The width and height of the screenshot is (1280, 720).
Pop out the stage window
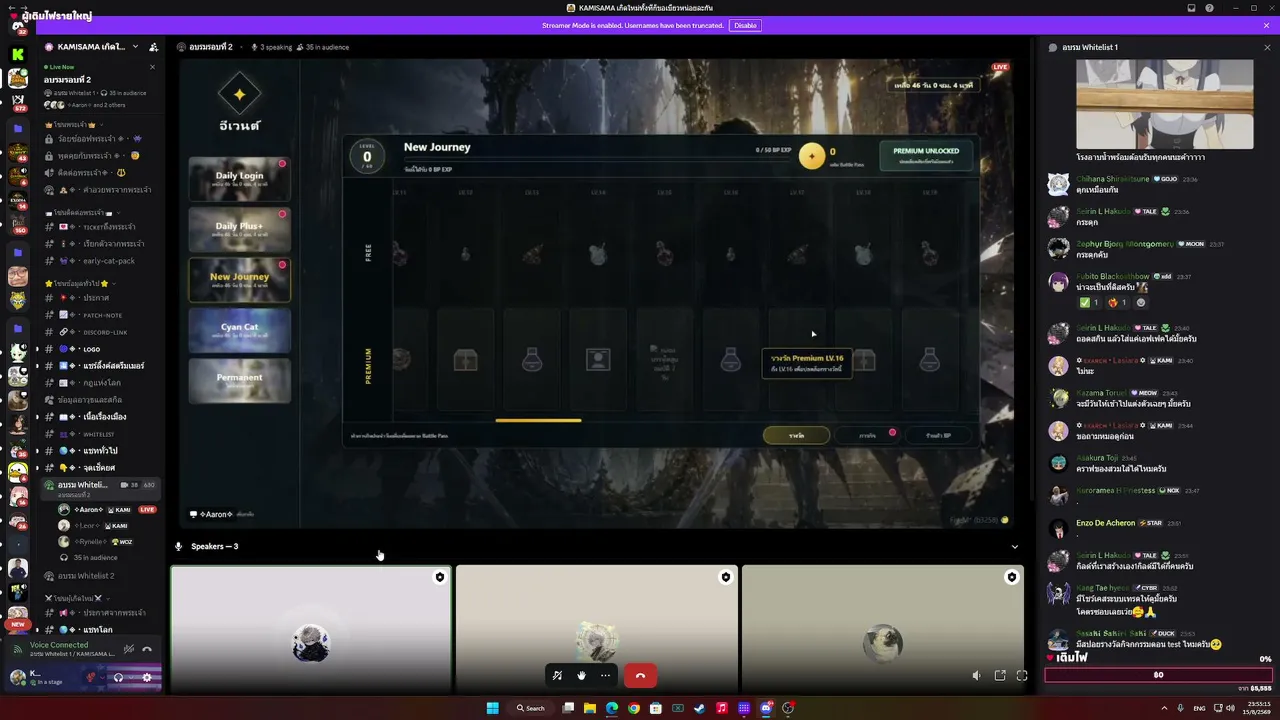tap(999, 676)
